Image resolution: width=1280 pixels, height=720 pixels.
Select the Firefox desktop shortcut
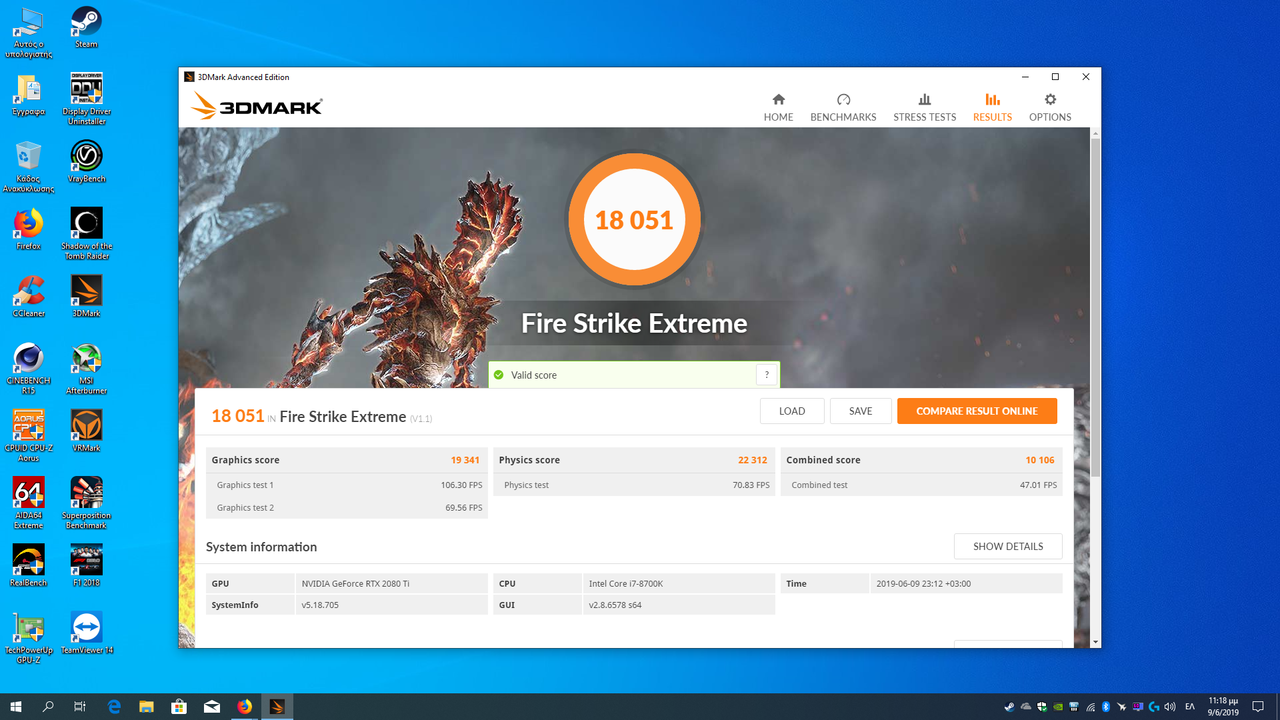(x=28, y=228)
